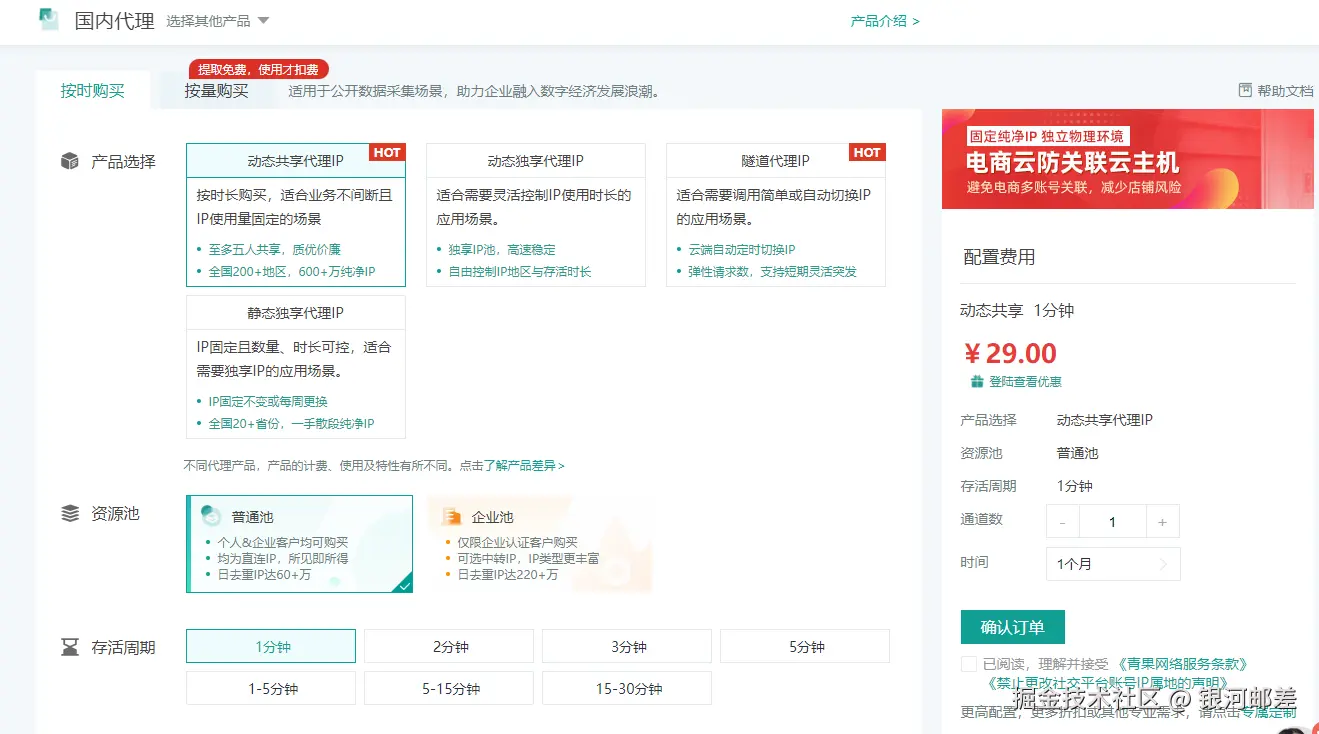Open the 《青果网络服务条款》 link
Screen dimensions: 1319x734
(x=1182, y=664)
